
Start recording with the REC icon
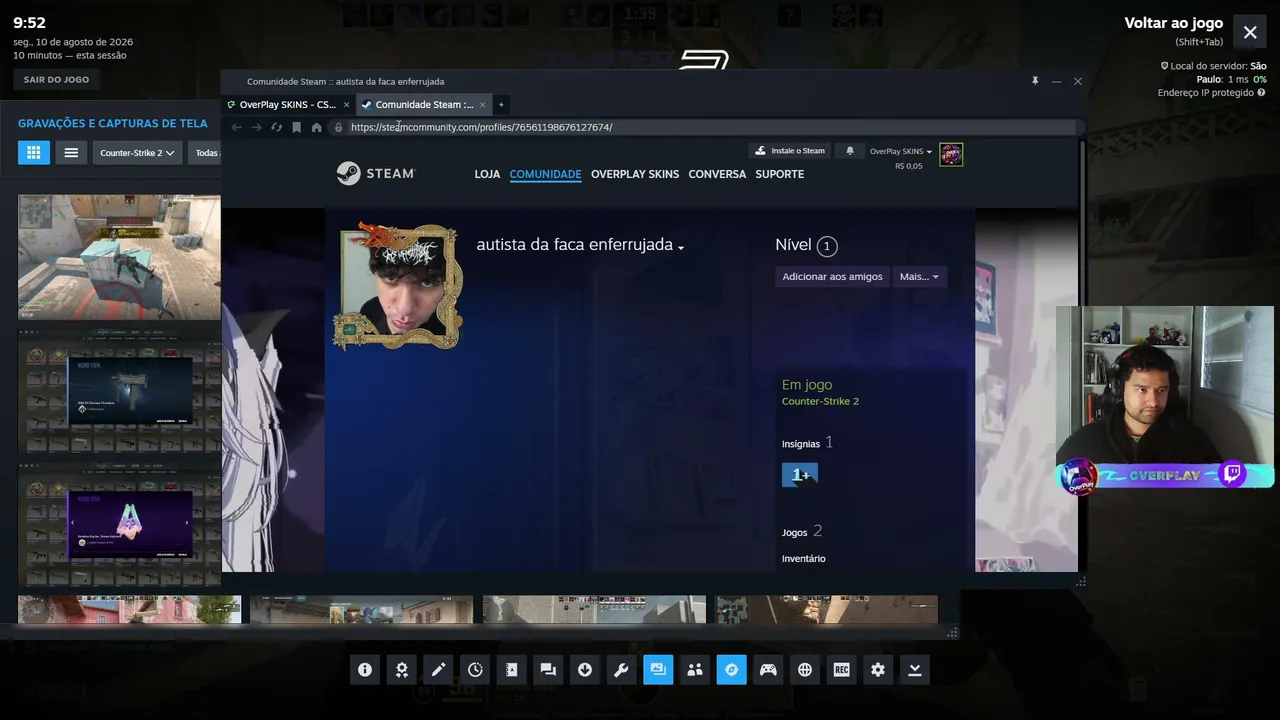841,670
